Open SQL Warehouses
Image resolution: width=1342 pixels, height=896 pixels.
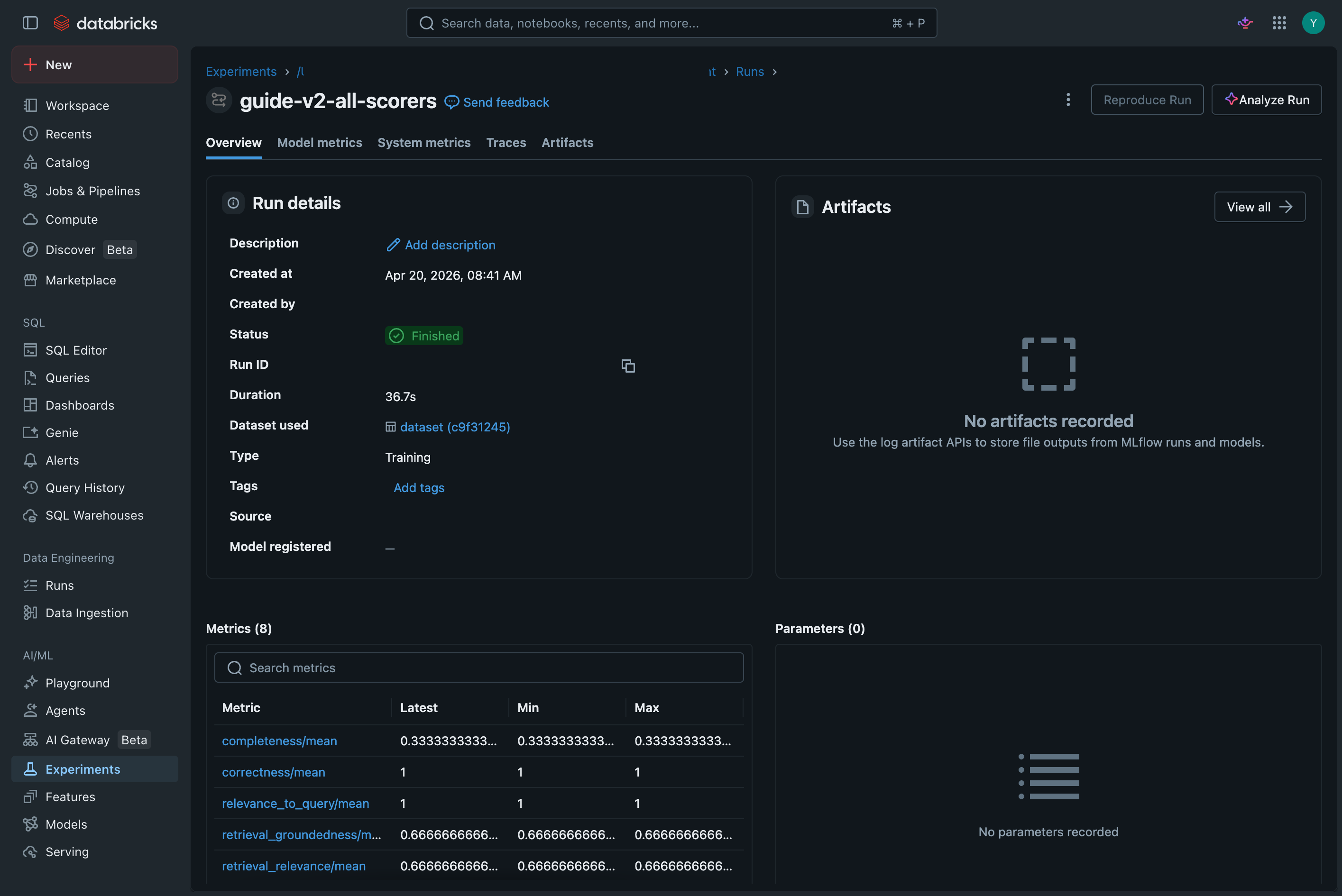pyautogui.click(x=95, y=515)
